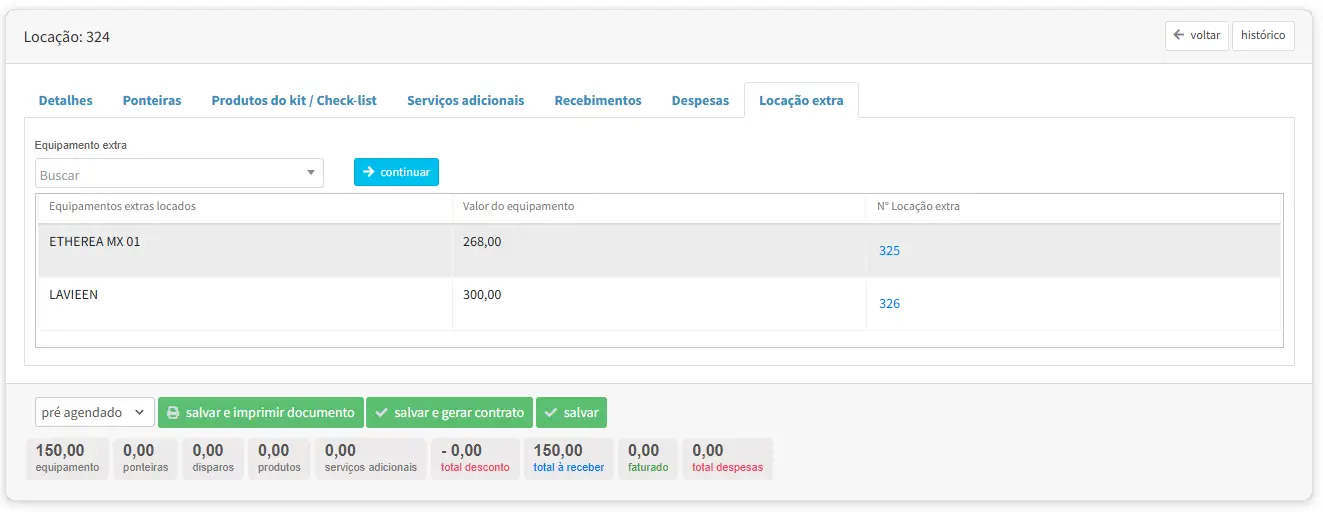This screenshot has height=512, width=1323.
Task: Click salvar e imprimir documento printer button
Action: [x=260, y=412]
